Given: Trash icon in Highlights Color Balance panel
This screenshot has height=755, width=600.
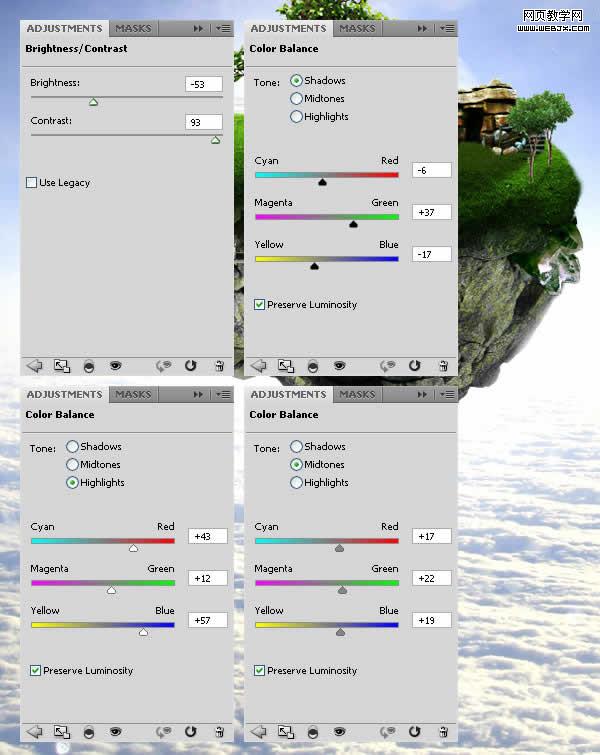Looking at the screenshot, I should point(219,732).
